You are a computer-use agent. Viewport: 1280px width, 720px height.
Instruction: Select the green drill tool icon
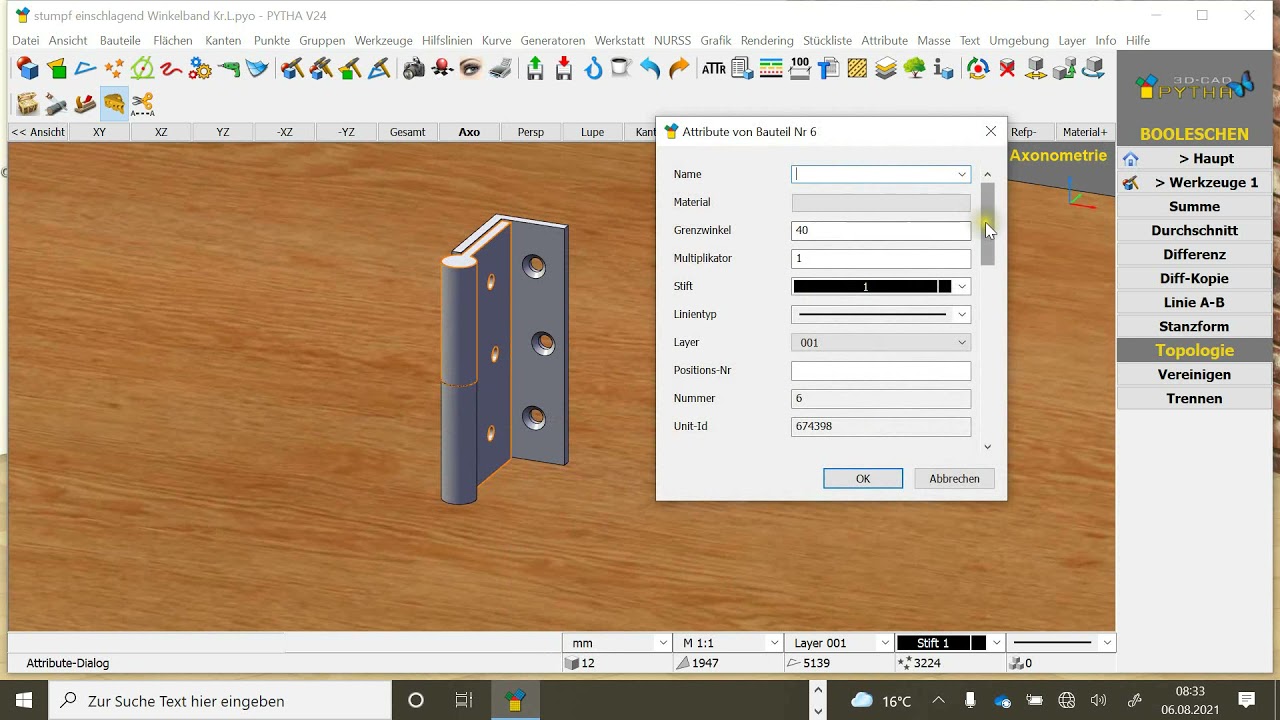[x=229, y=69]
